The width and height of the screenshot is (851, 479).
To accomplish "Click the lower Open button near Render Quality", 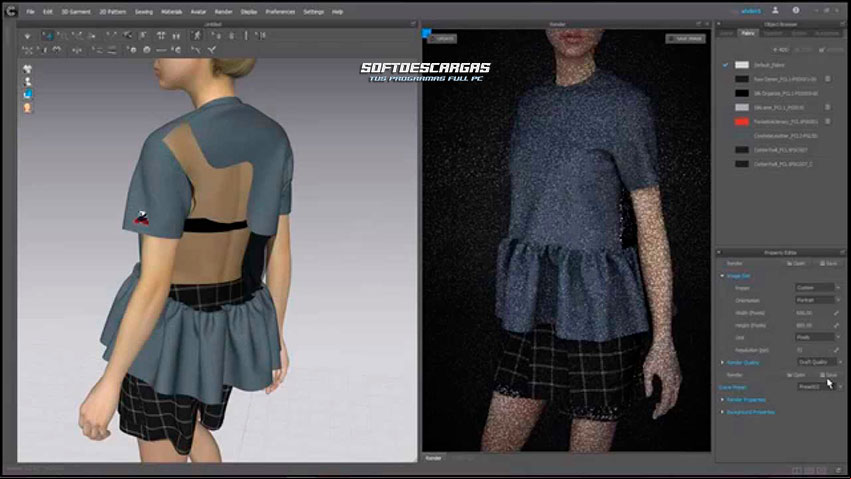I will click(x=796, y=375).
